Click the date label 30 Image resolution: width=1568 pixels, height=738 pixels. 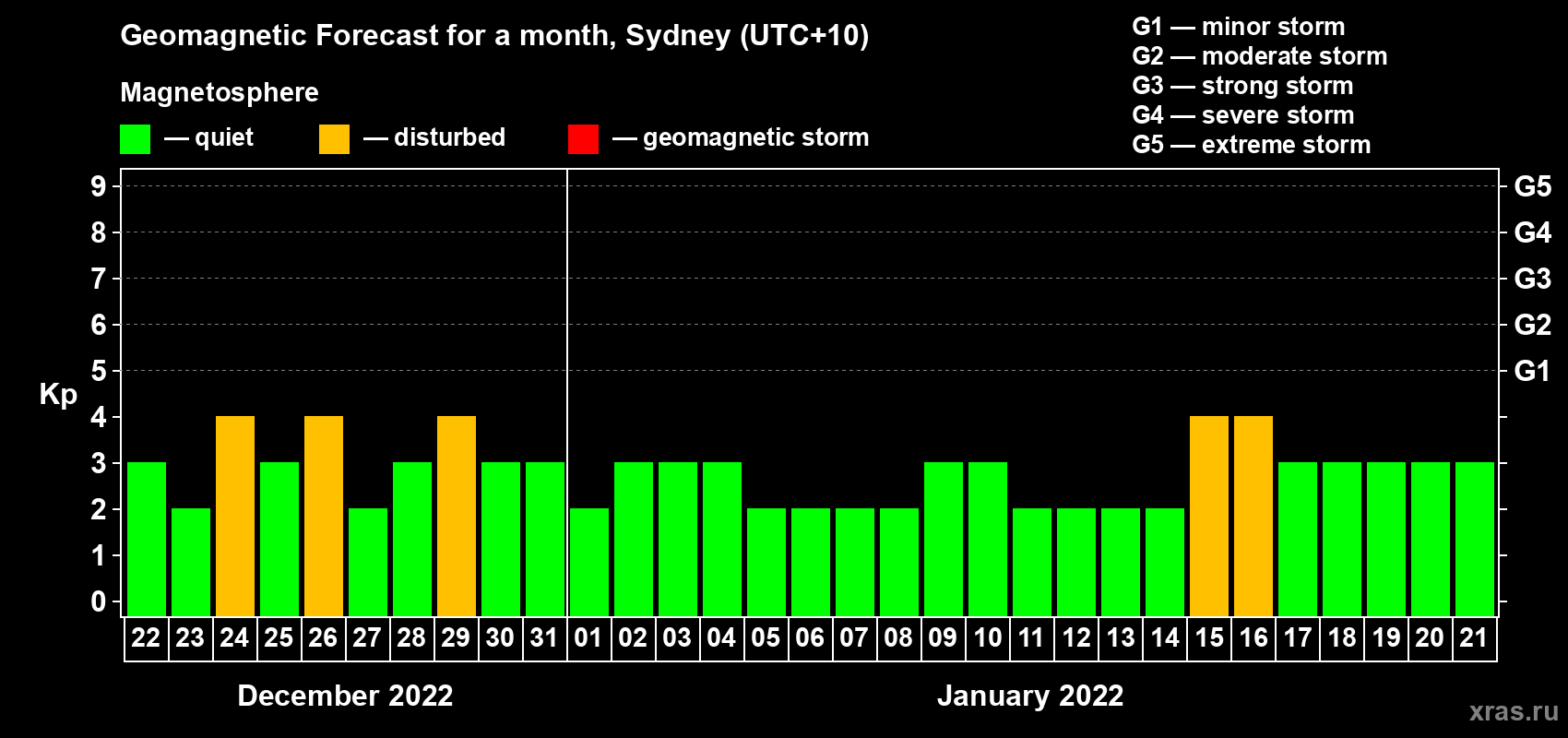click(500, 637)
